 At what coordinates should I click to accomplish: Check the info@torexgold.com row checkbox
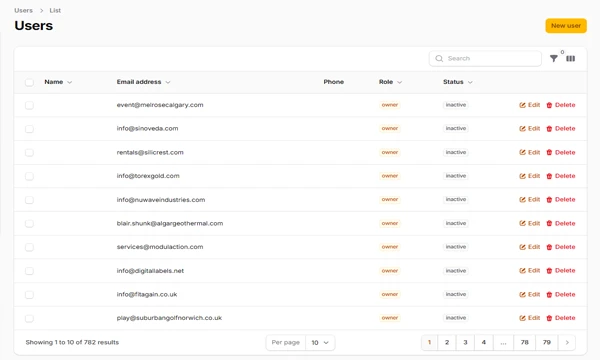29,176
